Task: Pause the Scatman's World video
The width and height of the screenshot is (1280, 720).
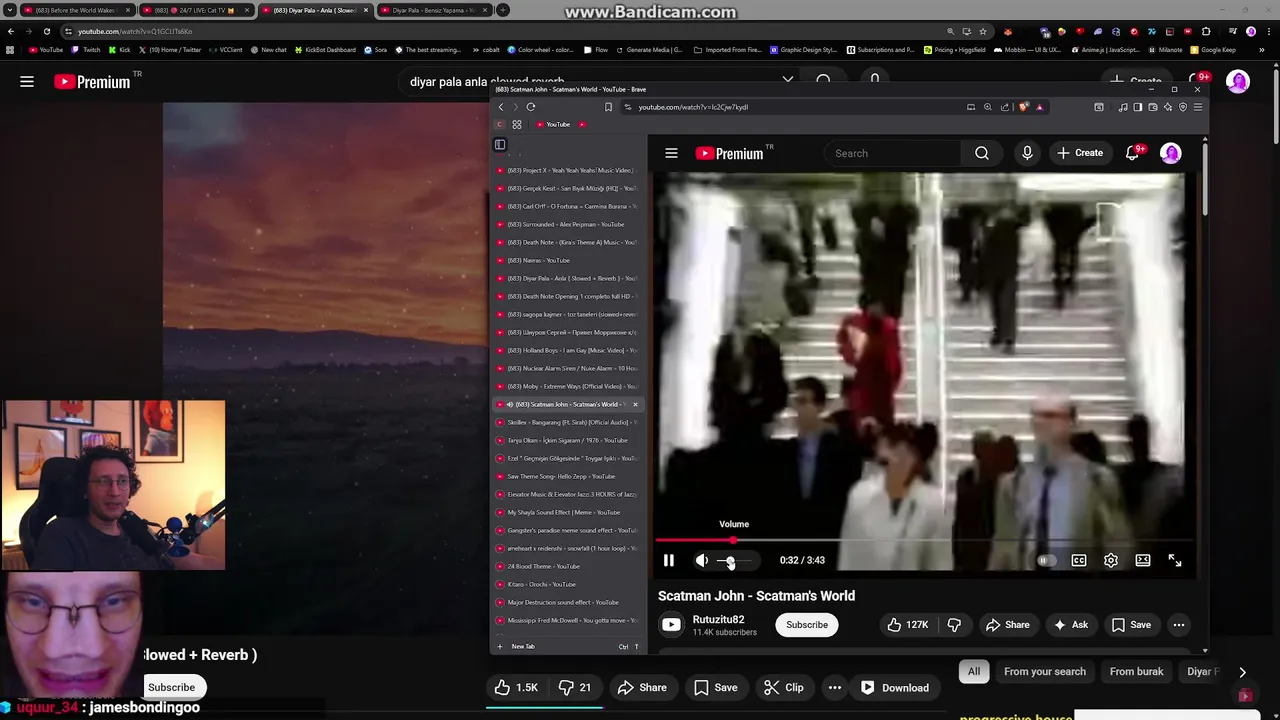Action: [x=669, y=561]
